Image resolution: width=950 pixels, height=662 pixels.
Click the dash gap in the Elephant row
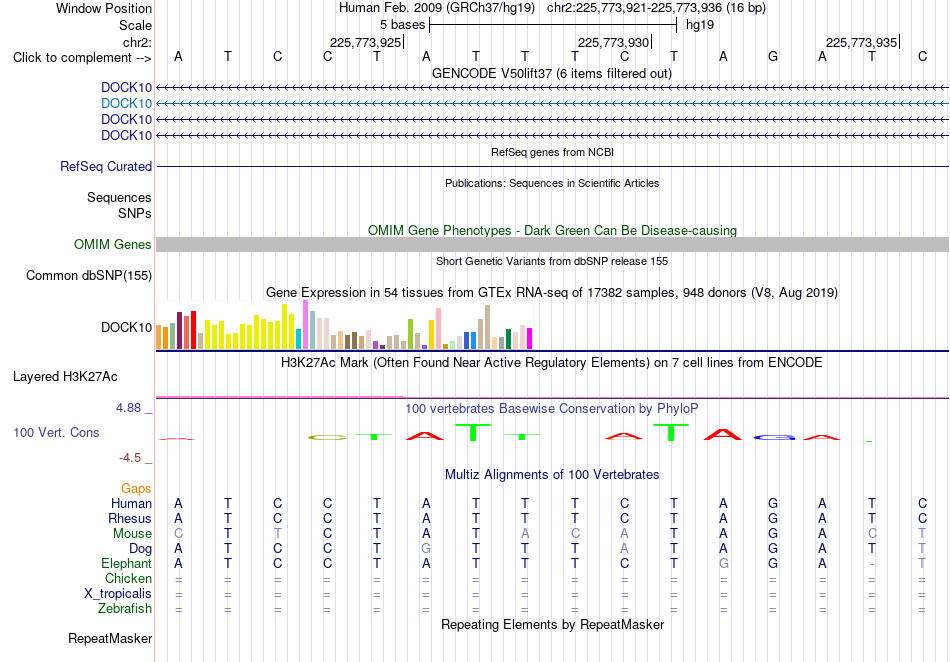tap(872, 564)
